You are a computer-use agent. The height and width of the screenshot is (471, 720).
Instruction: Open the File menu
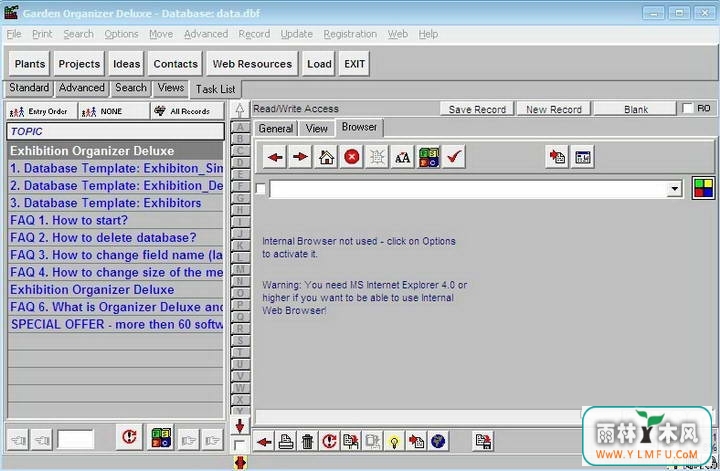point(14,34)
